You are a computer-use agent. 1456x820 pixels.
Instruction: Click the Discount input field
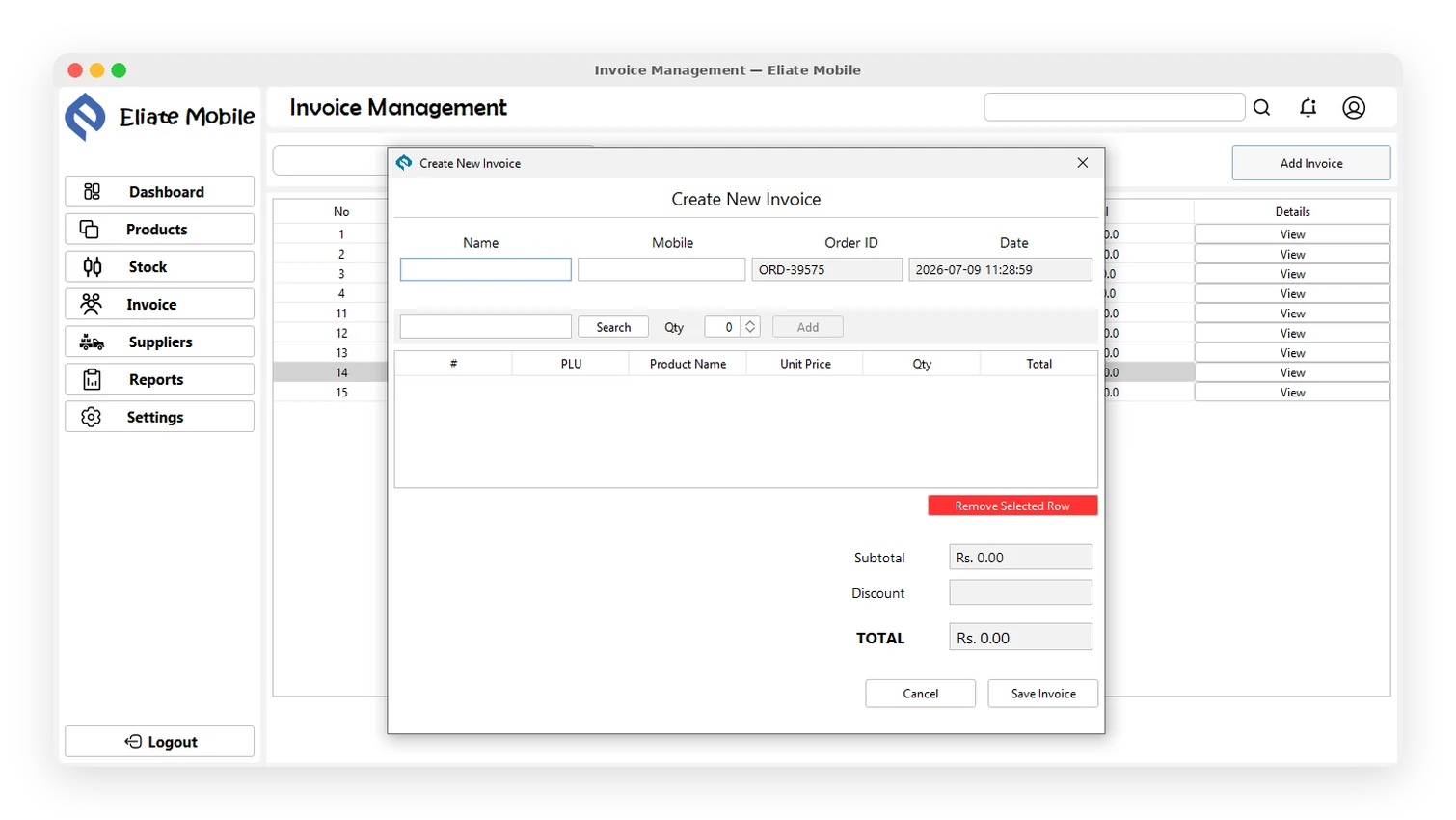1021,592
